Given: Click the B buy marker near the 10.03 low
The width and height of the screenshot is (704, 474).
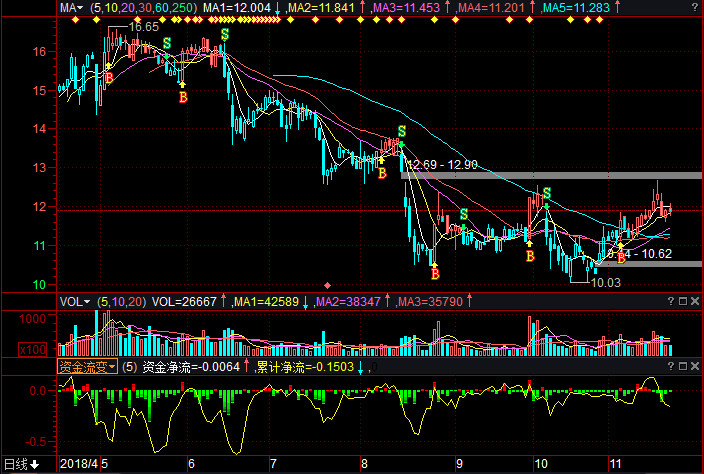Looking at the screenshot, I should 621,258.
